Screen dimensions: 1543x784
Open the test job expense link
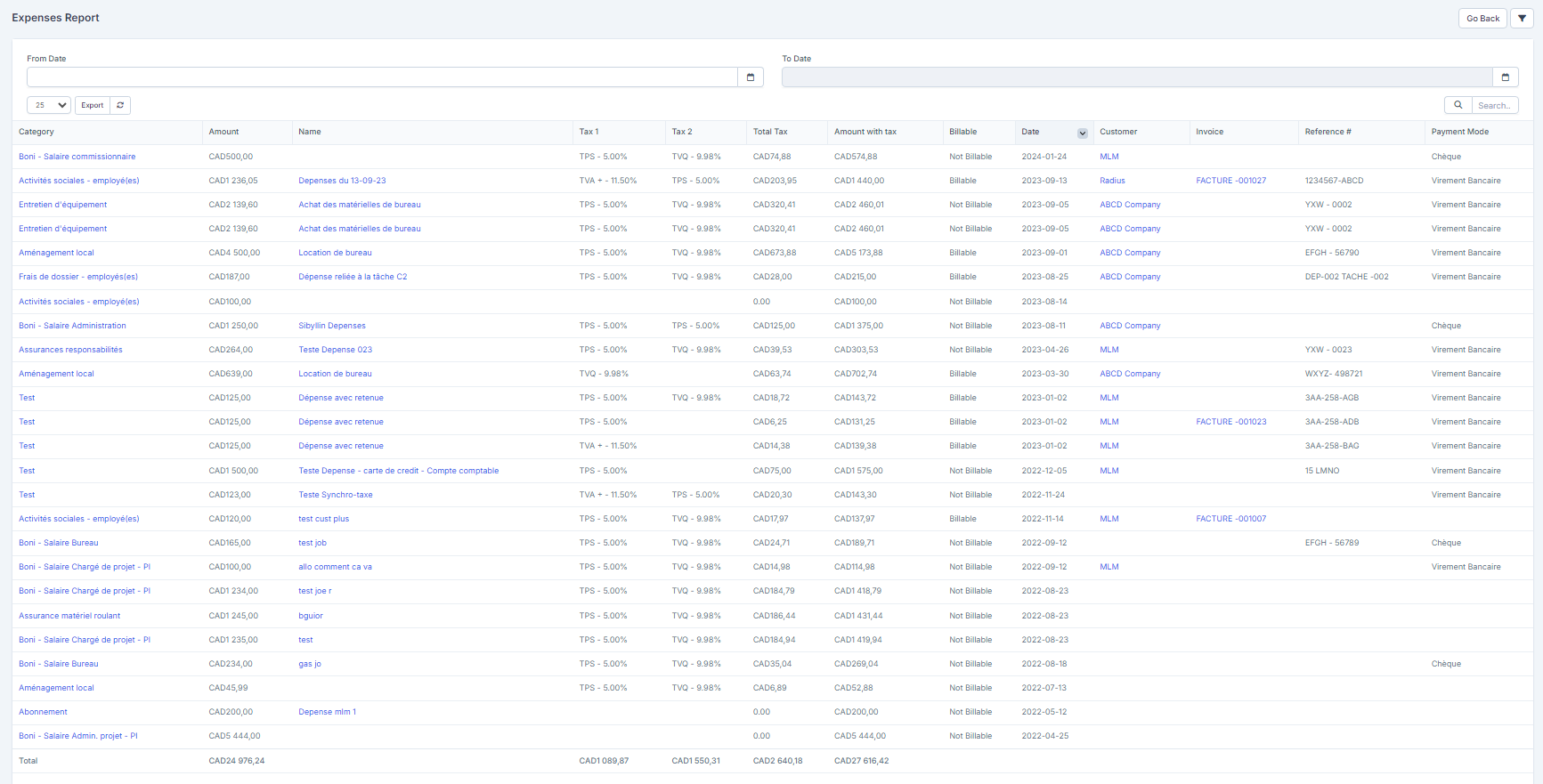pos(313,543)
